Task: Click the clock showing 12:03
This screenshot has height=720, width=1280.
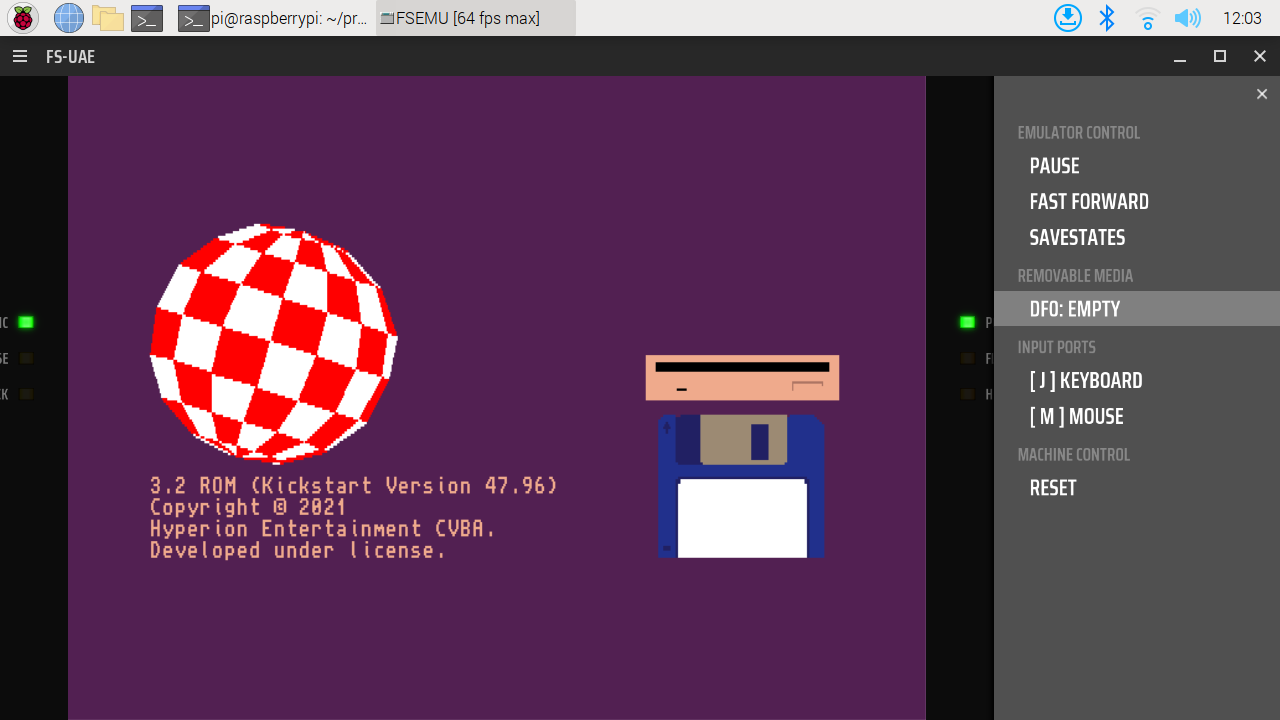Action: pos(1242,18)
